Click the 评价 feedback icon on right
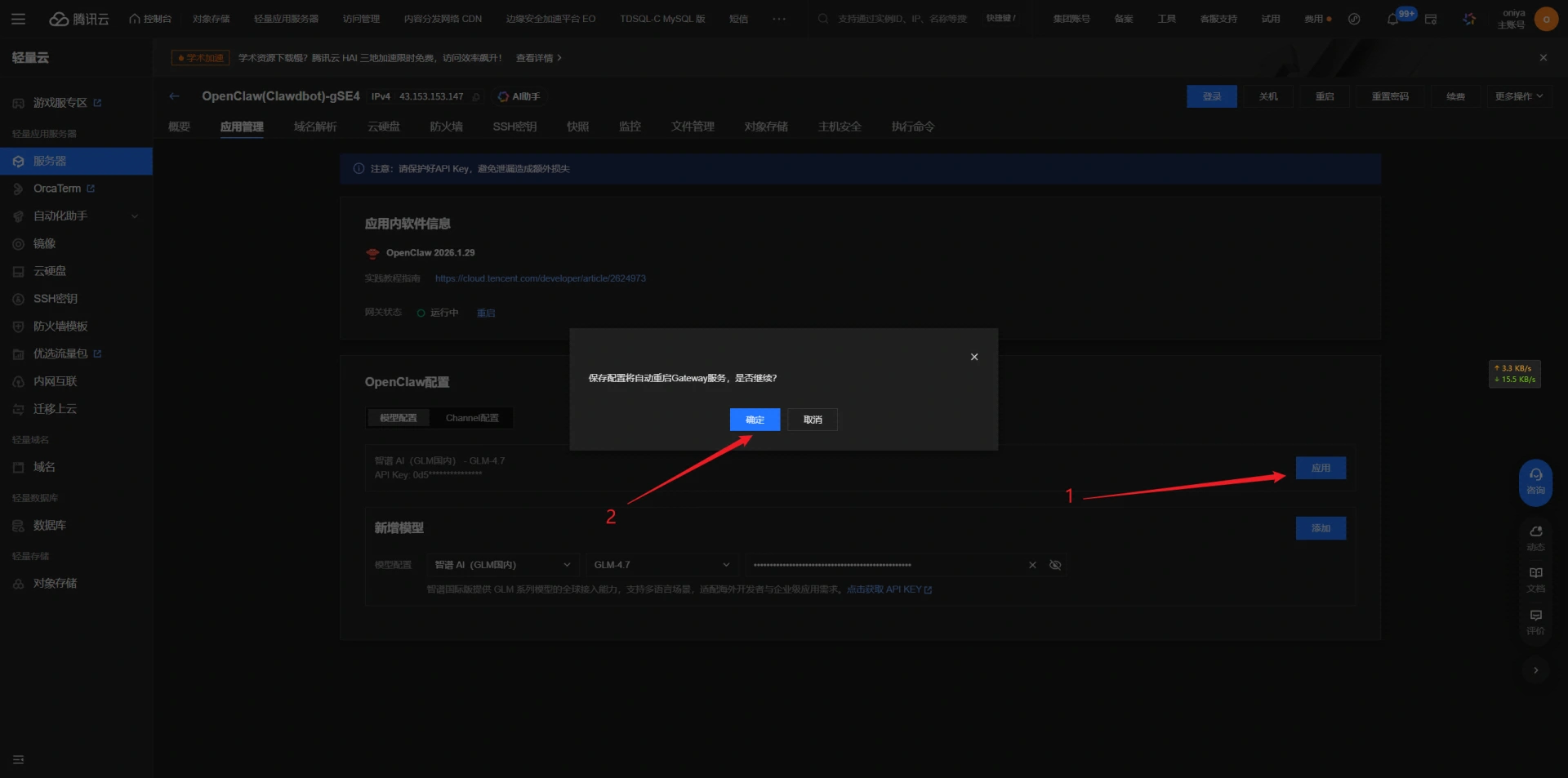Viewport: 1568px width, 778px height. 1535,620
